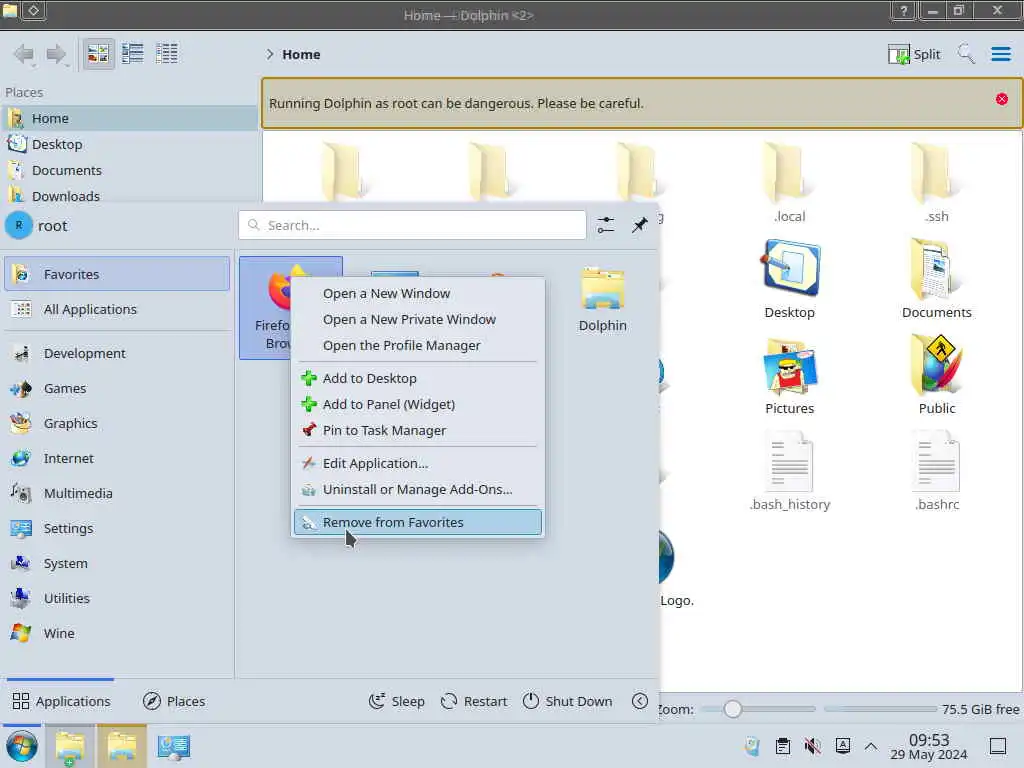The height and width of the screenshot is (768, 1024).
Task: Go back with the left arrow in Dolphin
Action: (24, 54)
